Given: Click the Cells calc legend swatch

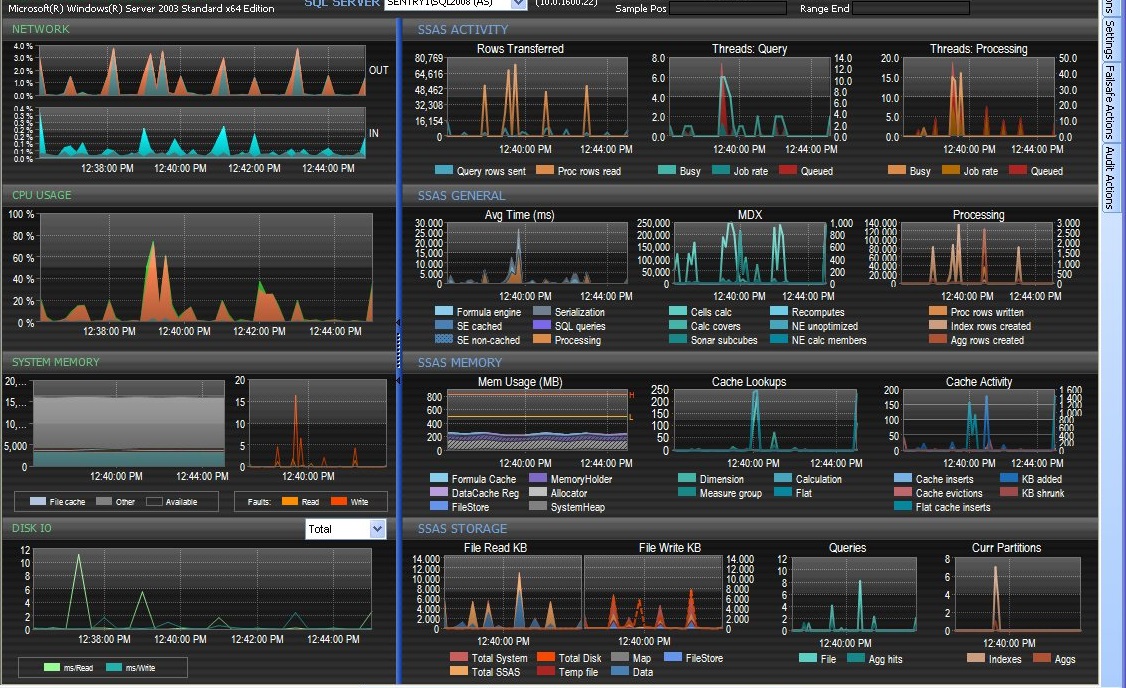Looking at the screenshot, I should point(678,312).
